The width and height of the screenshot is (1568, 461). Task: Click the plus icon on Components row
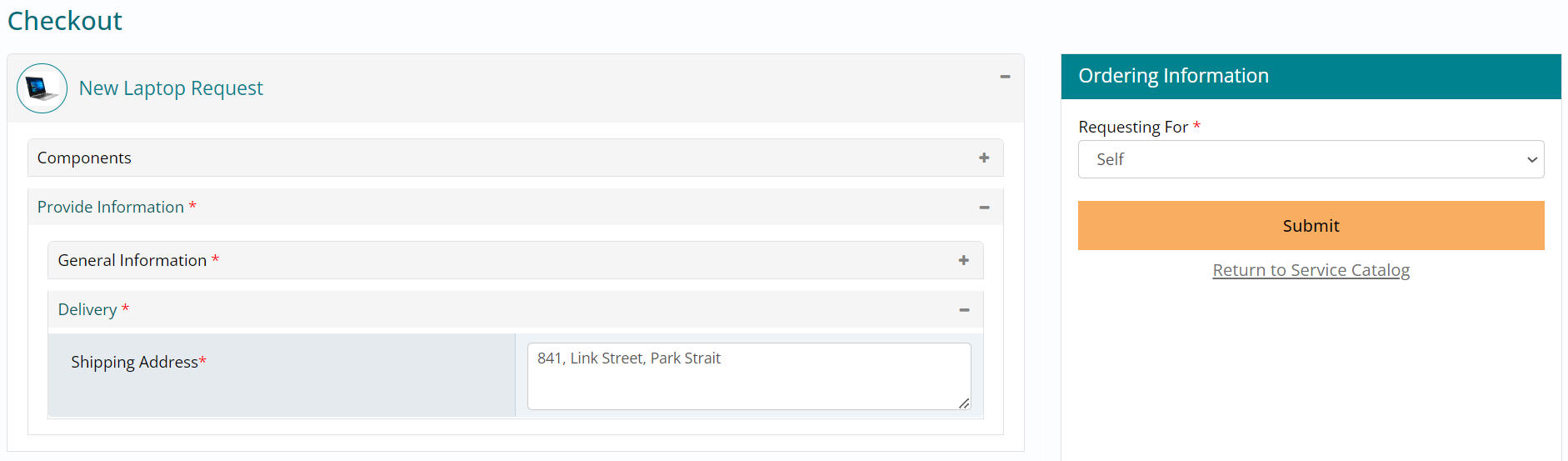(984, 158)
